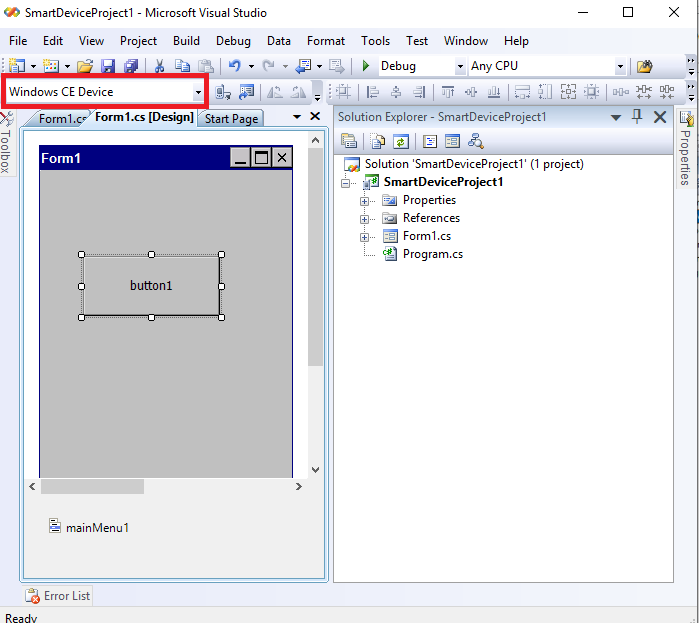Screen dimensions: 699x623
Task: Click the Find in Files binoculars icon
Action: coord(644,66)
